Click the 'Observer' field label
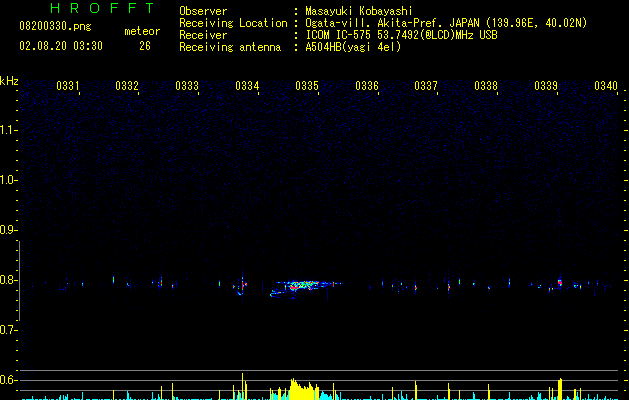The height and width of the screenshot is (400, 629). click(203, 11)
